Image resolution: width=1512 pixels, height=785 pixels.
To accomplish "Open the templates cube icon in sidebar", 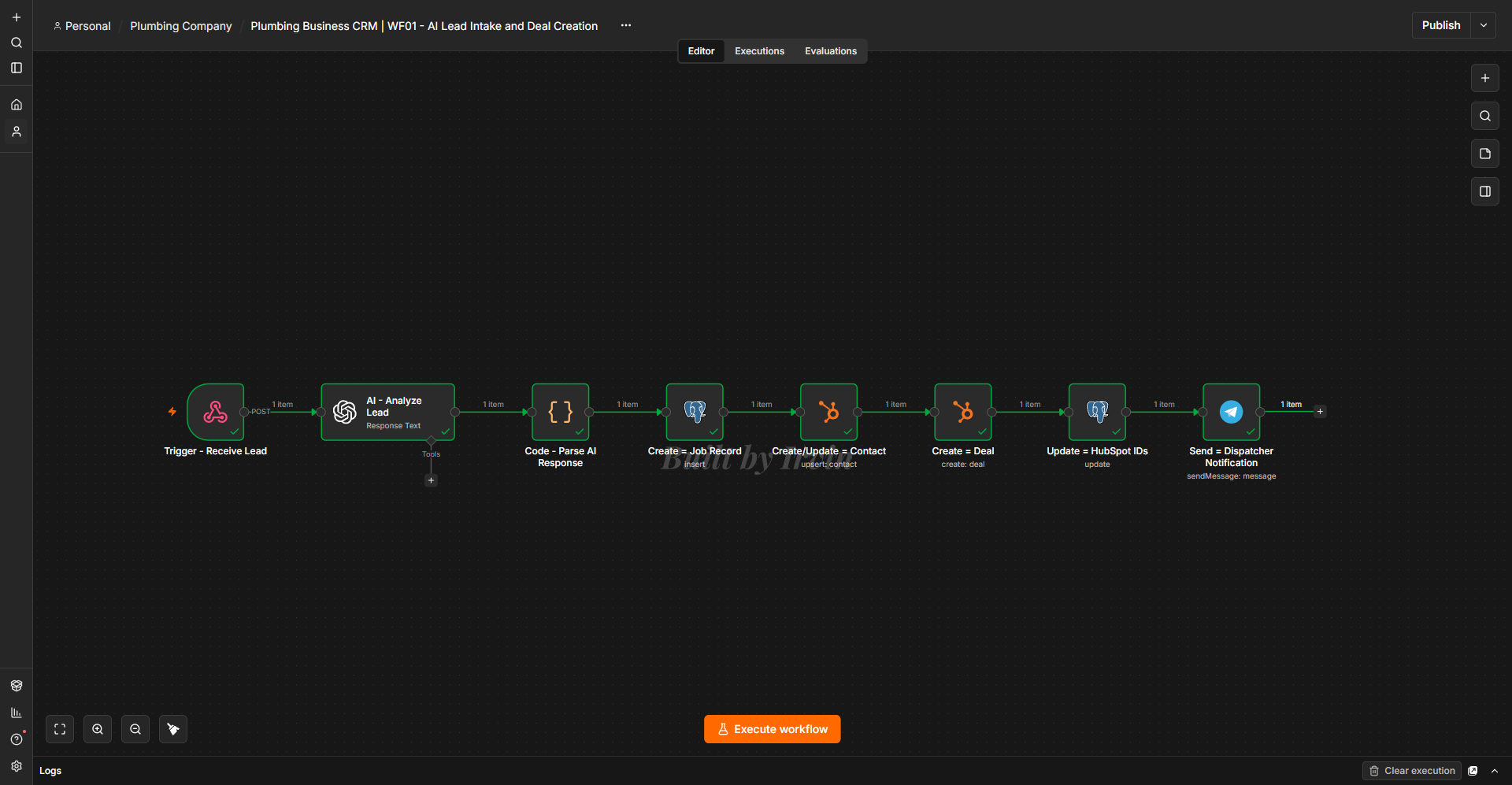I will coord(16,686).
